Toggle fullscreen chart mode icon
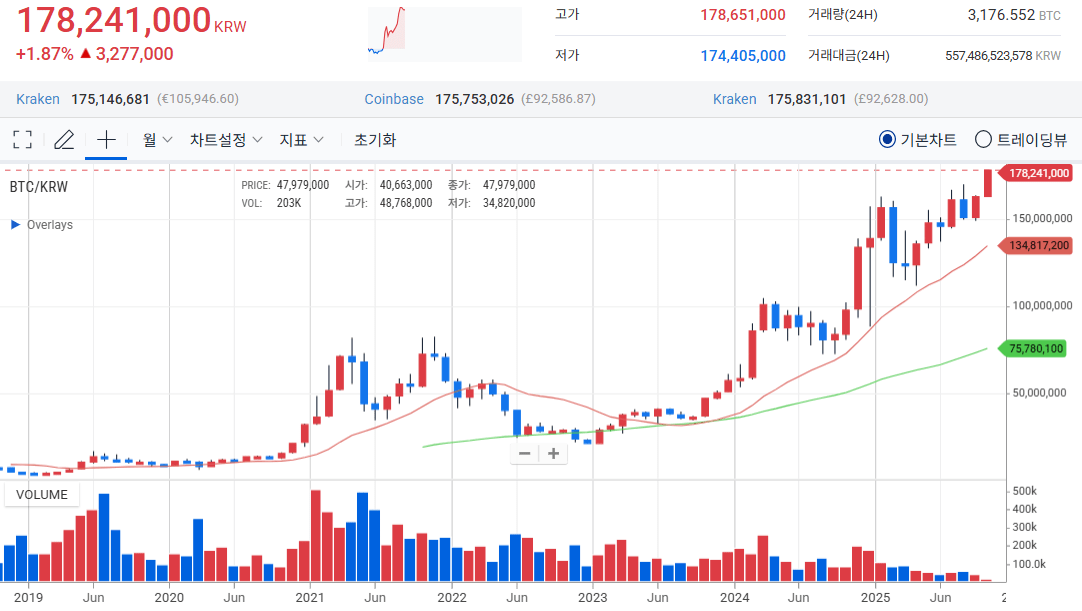The width and height of the screenshot is (1082, 611). tap(22, 140)
